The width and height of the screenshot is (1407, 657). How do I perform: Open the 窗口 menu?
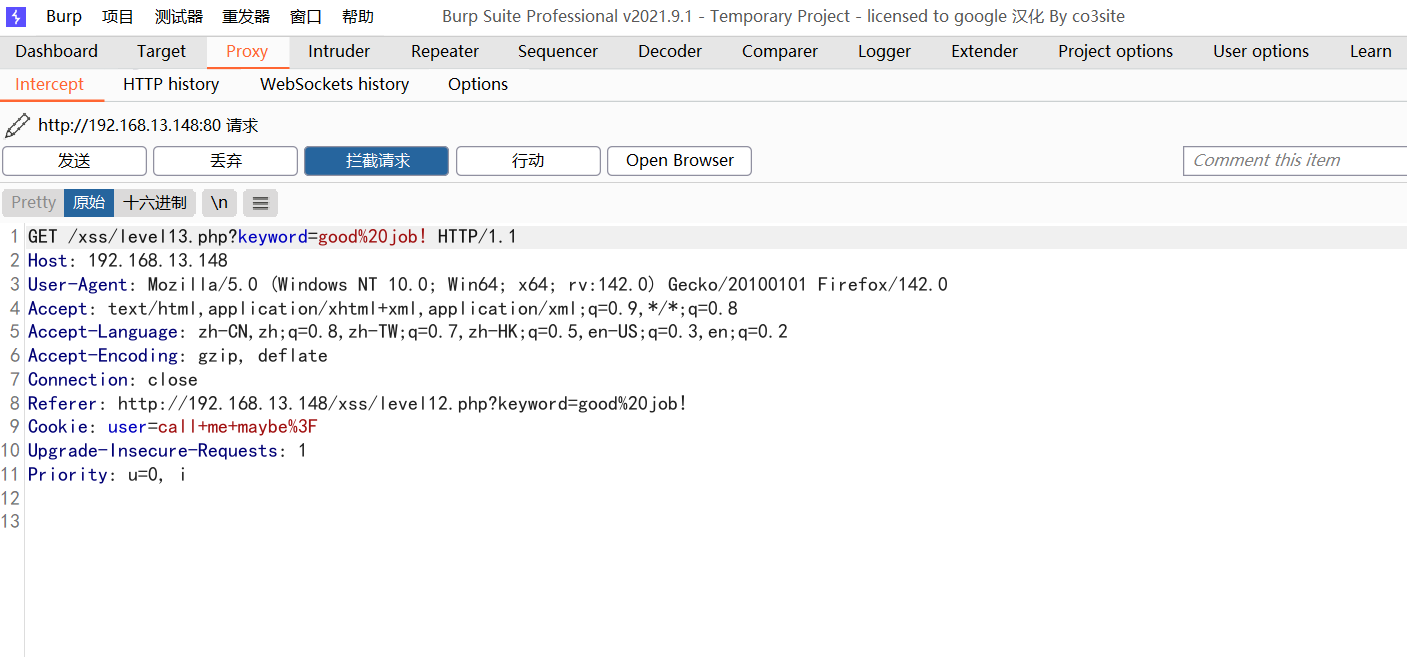click(306, 17)
